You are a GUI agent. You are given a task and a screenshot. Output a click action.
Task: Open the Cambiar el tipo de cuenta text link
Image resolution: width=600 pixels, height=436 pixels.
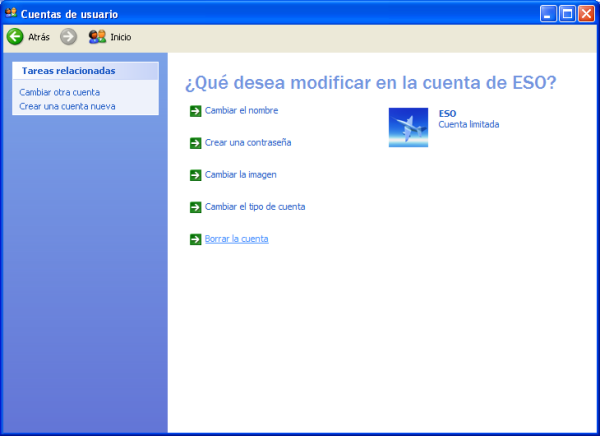click(x=255, y=206)
